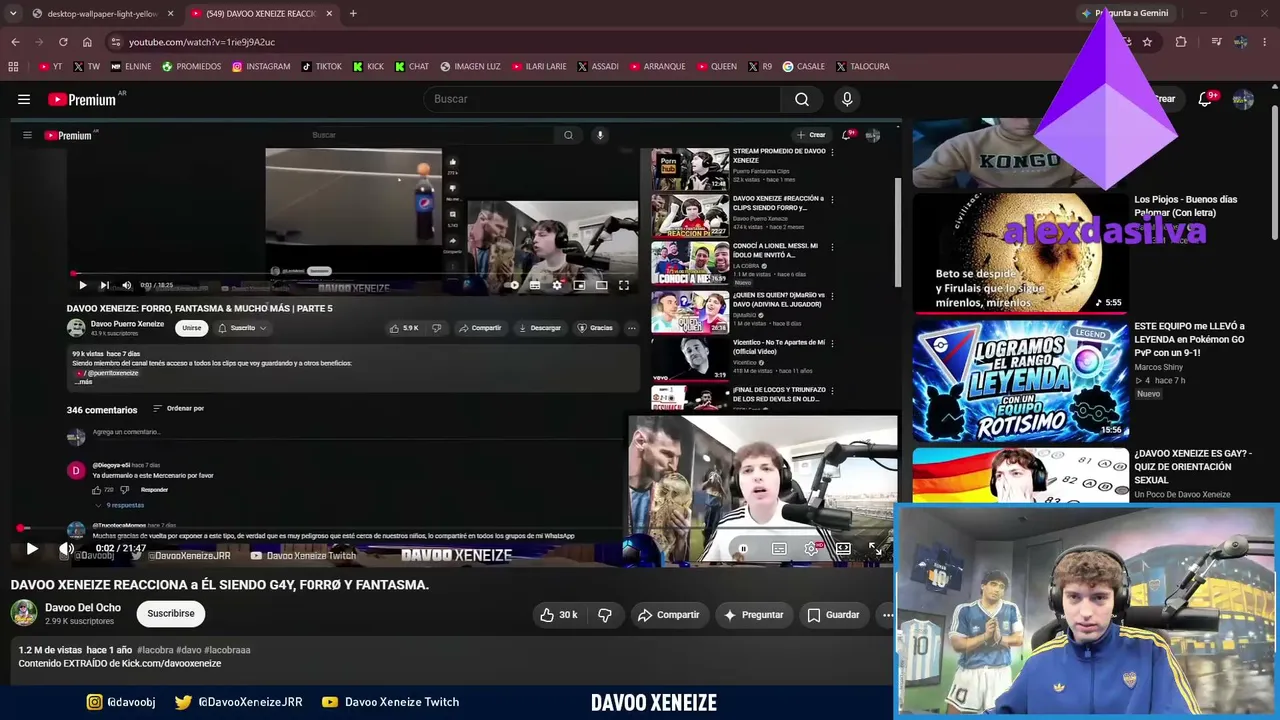The height and width of the screenshot is (720, 1280).
Task: Click the browser home icon
Action: [87, 42]
